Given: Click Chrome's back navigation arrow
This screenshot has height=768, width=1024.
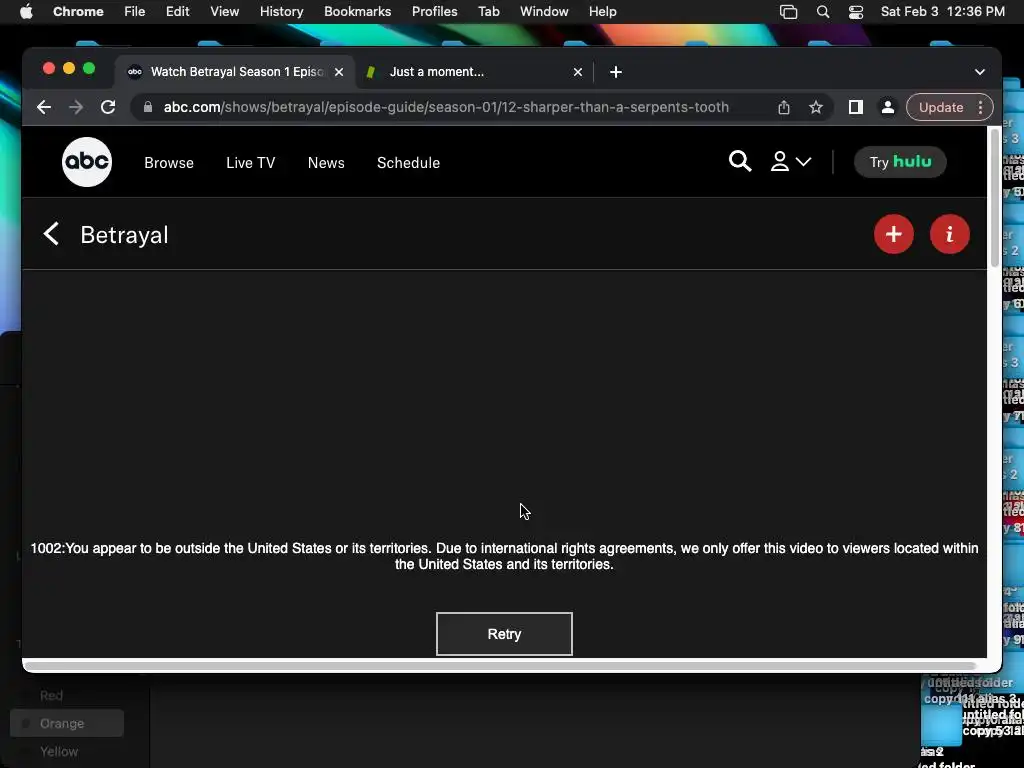Looking at the screenshot, I should click(x=44, y=107).
